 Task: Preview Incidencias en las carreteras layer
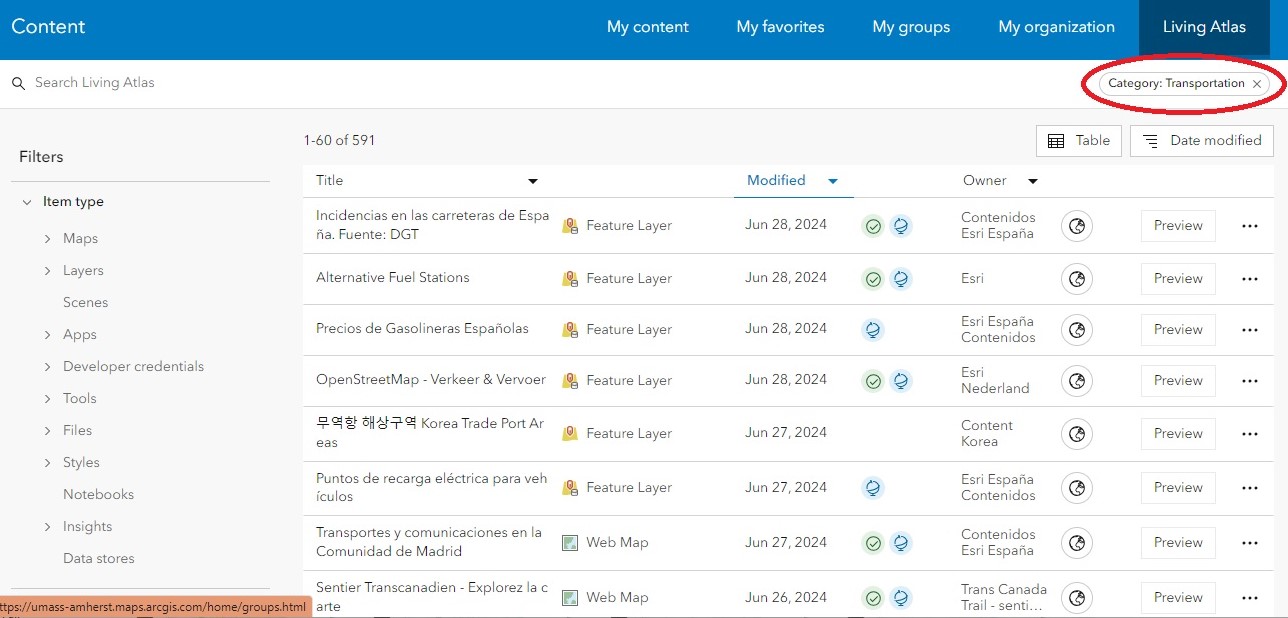(1178, 226)
